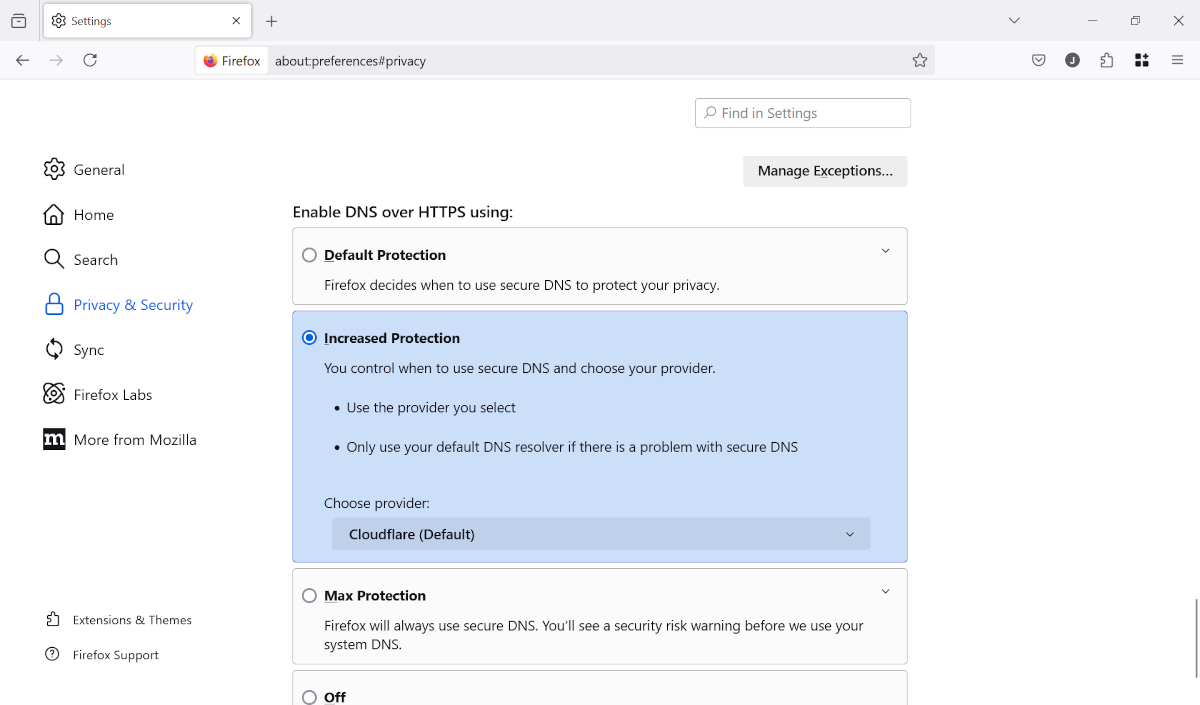
Task: Reload the current page
Action: (90, 60)
